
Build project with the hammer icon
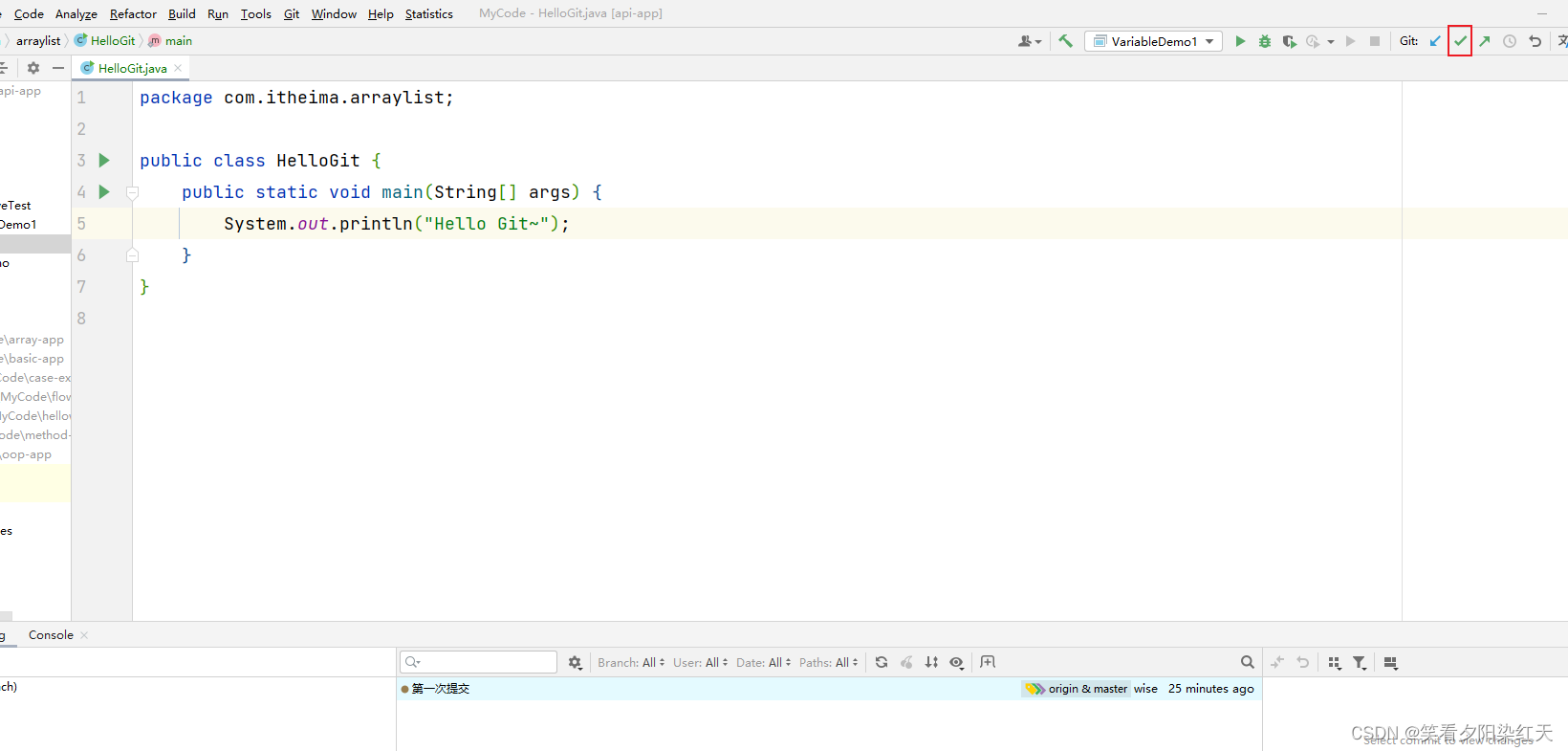[x=1065, y=41]
